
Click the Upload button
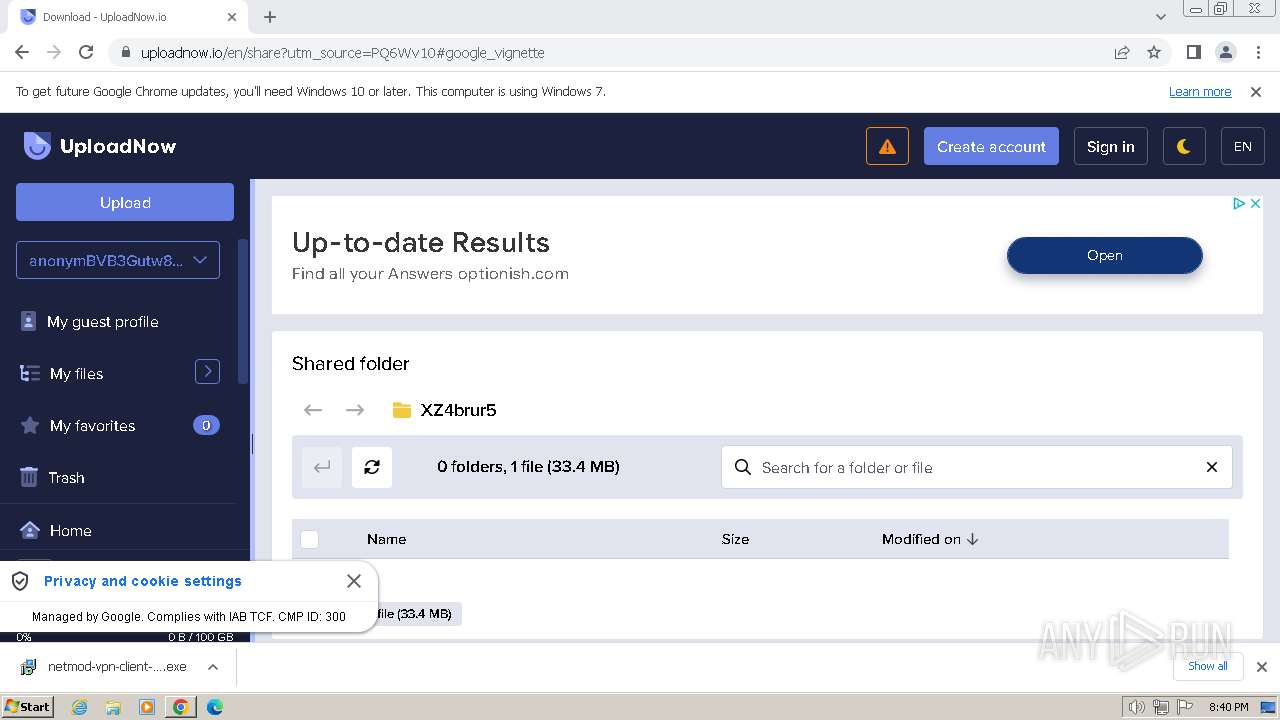(x=125, y=202)
